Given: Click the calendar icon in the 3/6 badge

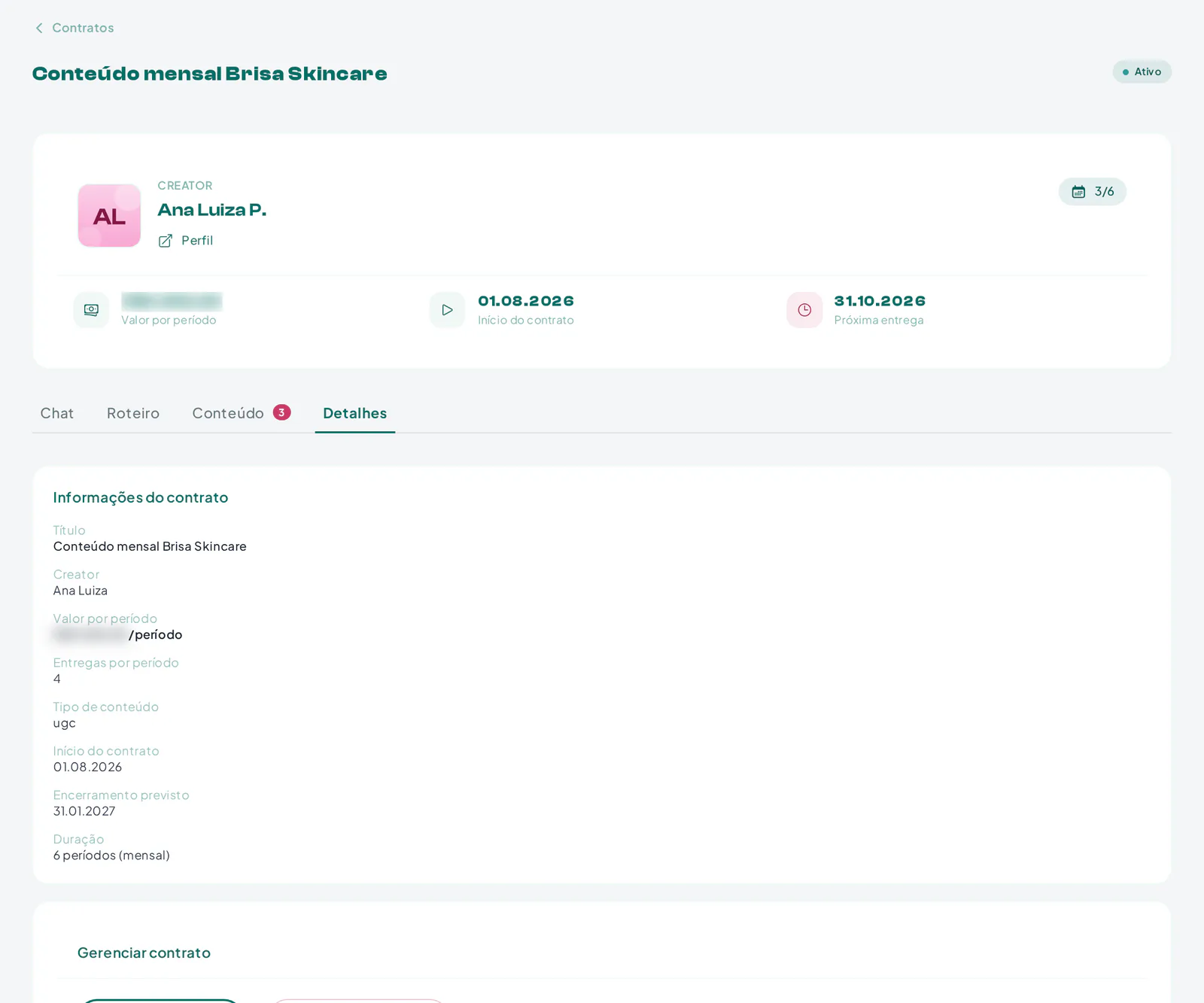Looking at the screenshot, I should [1078, 192].
